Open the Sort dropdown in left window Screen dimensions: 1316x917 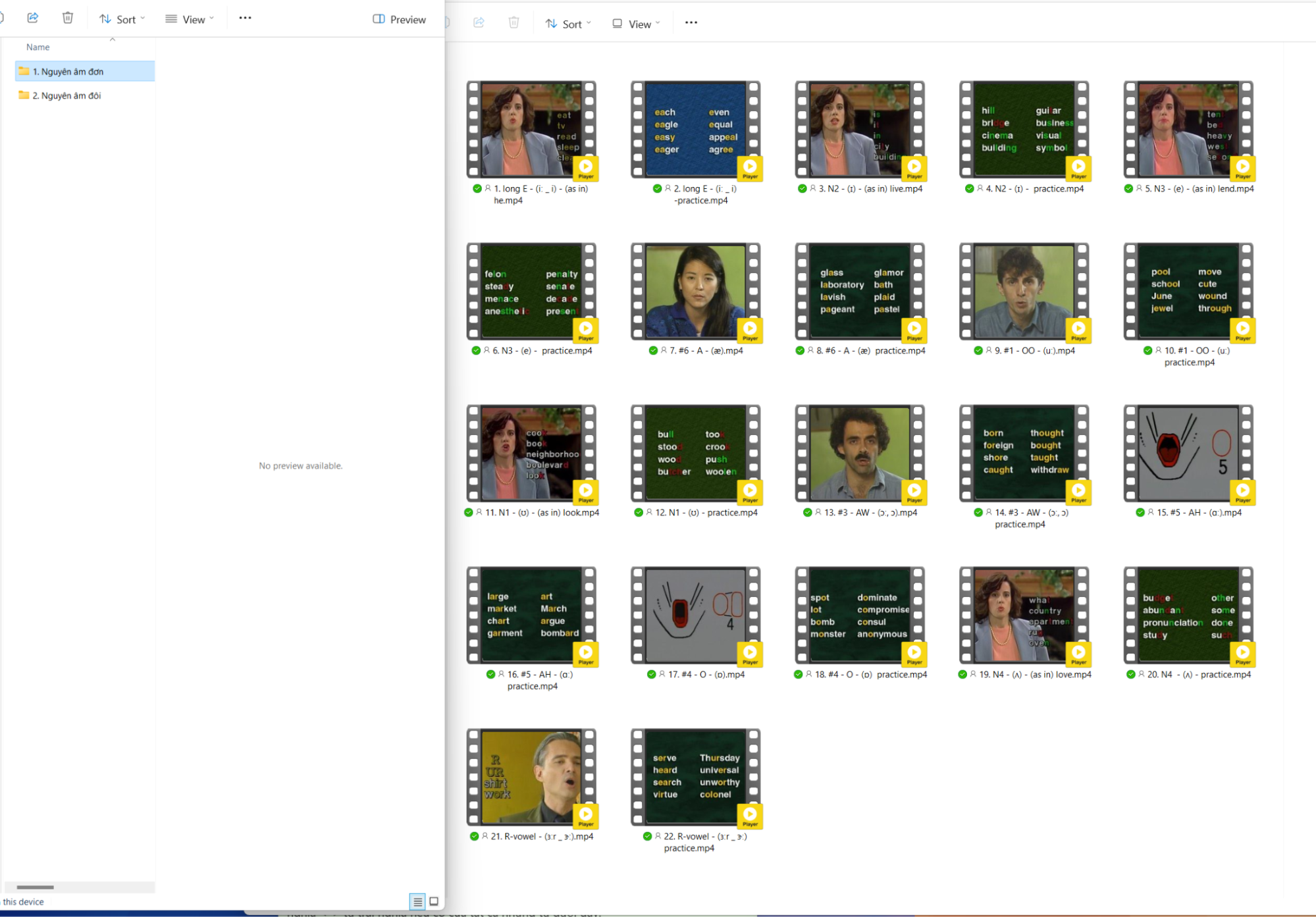[122, 19]
